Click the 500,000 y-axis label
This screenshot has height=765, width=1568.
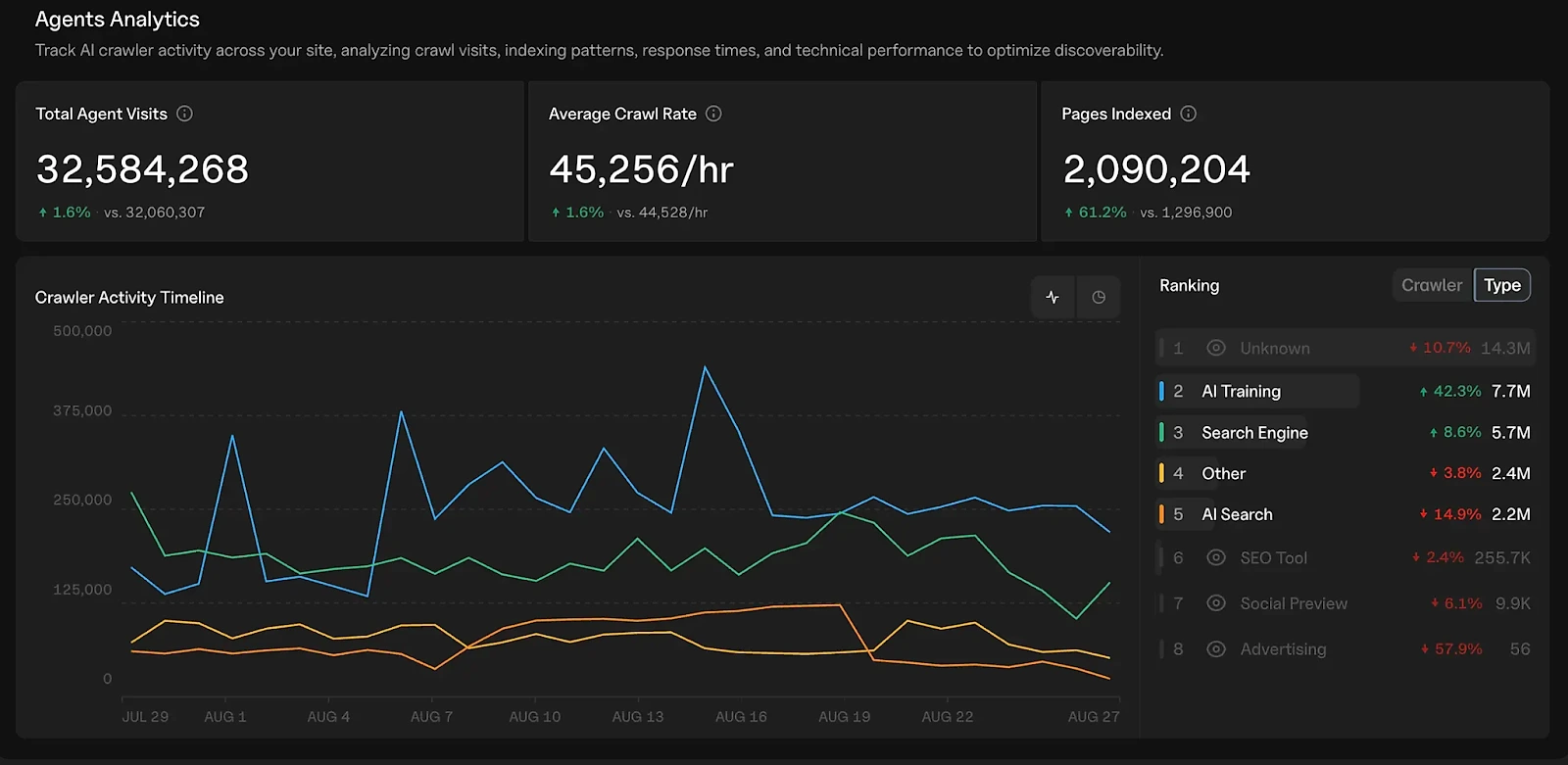coord(82,331)
